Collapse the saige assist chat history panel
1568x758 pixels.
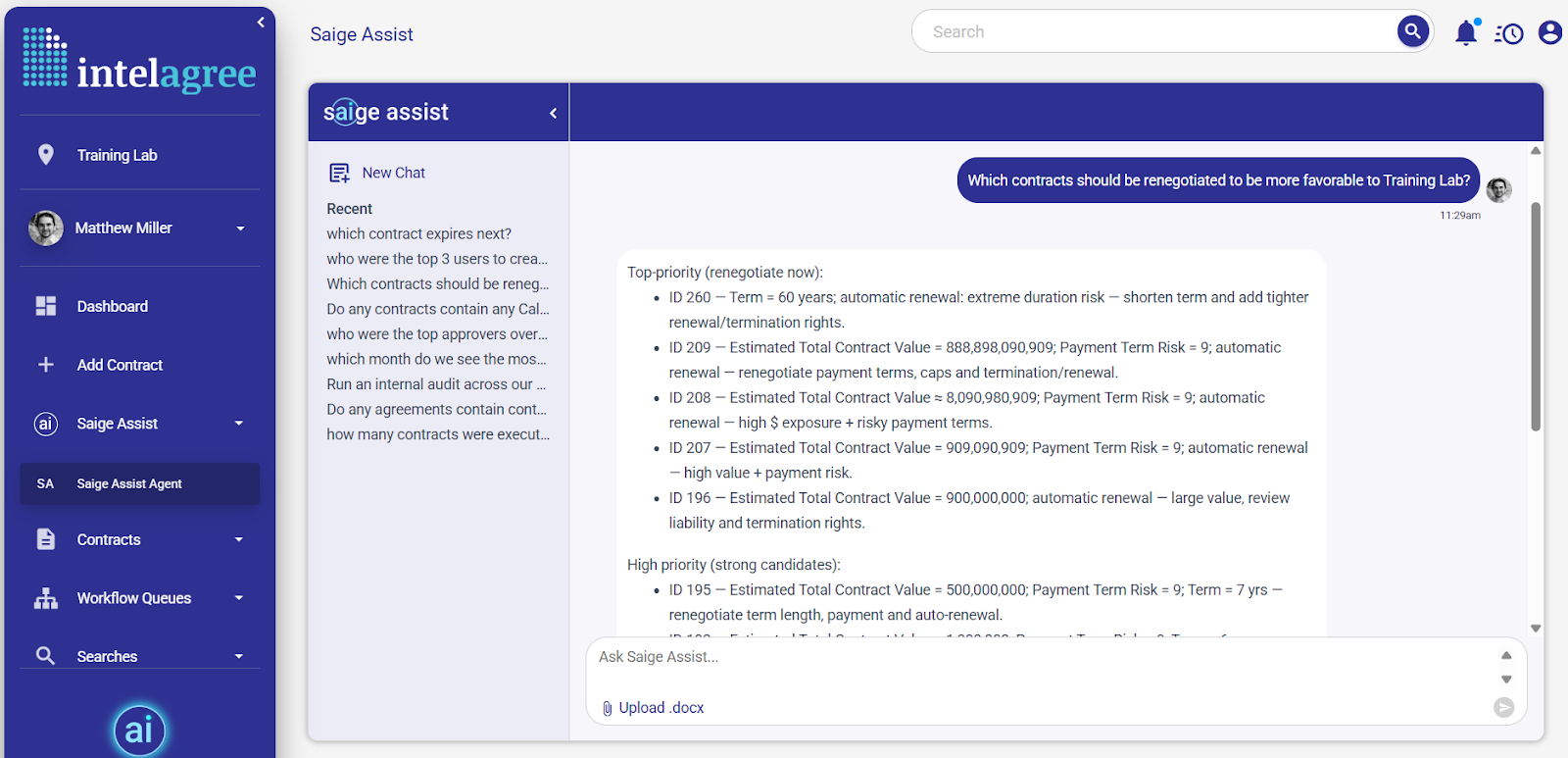[553, 114]
